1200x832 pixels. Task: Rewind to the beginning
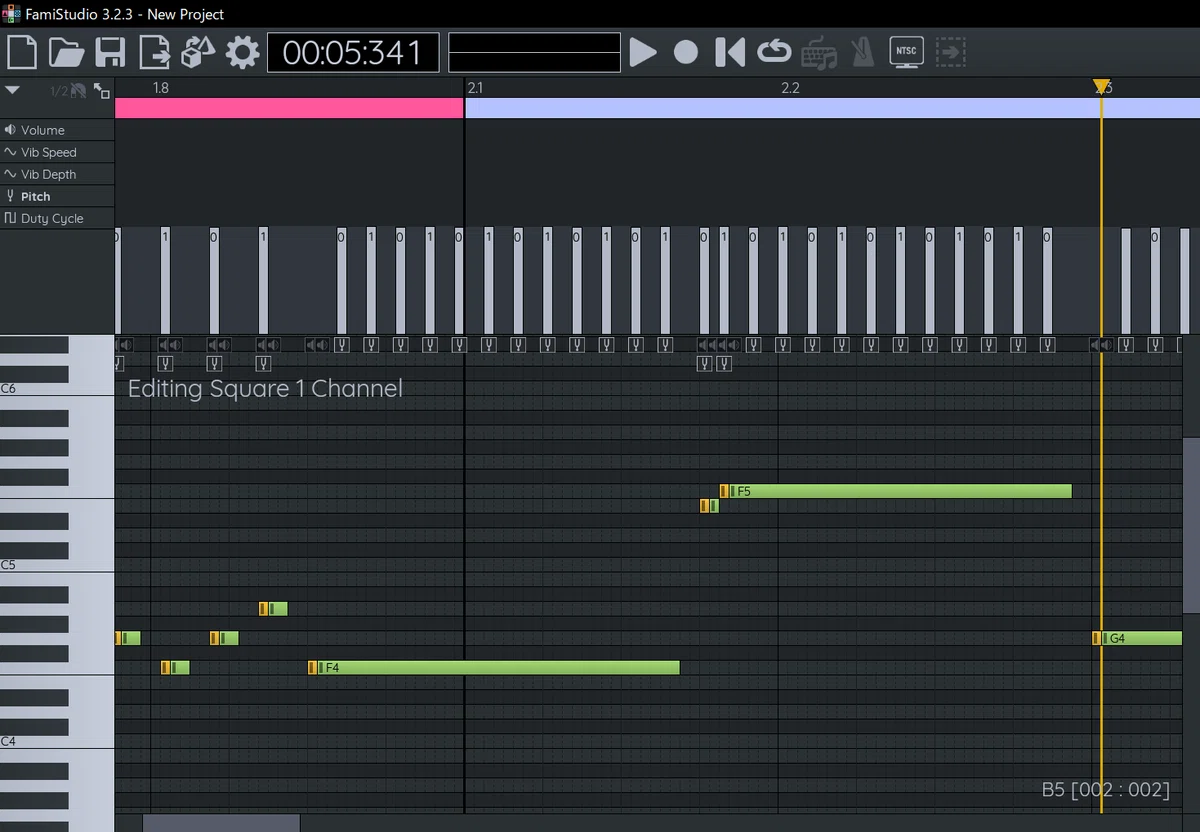pos(730,52)
